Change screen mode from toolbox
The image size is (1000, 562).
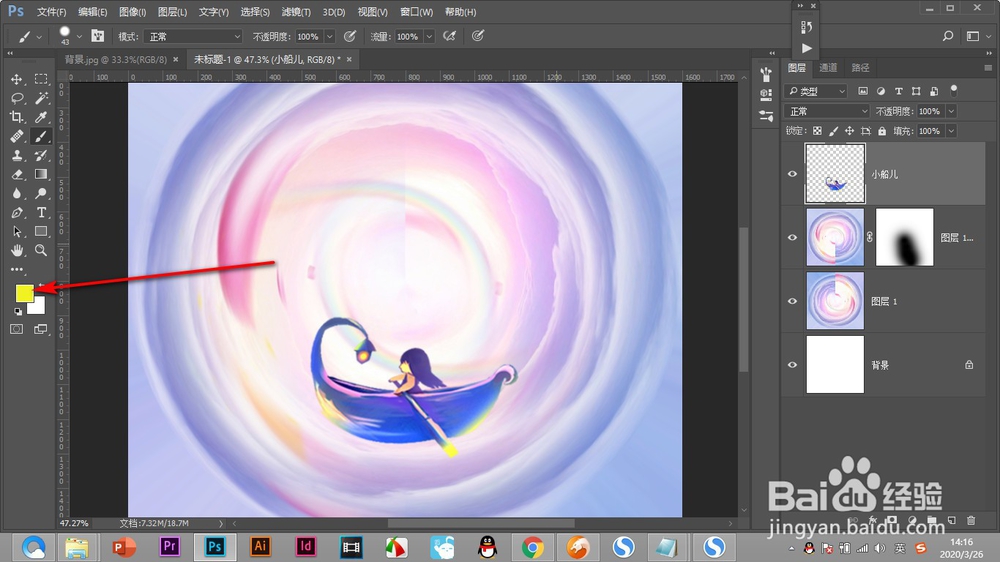40,329
